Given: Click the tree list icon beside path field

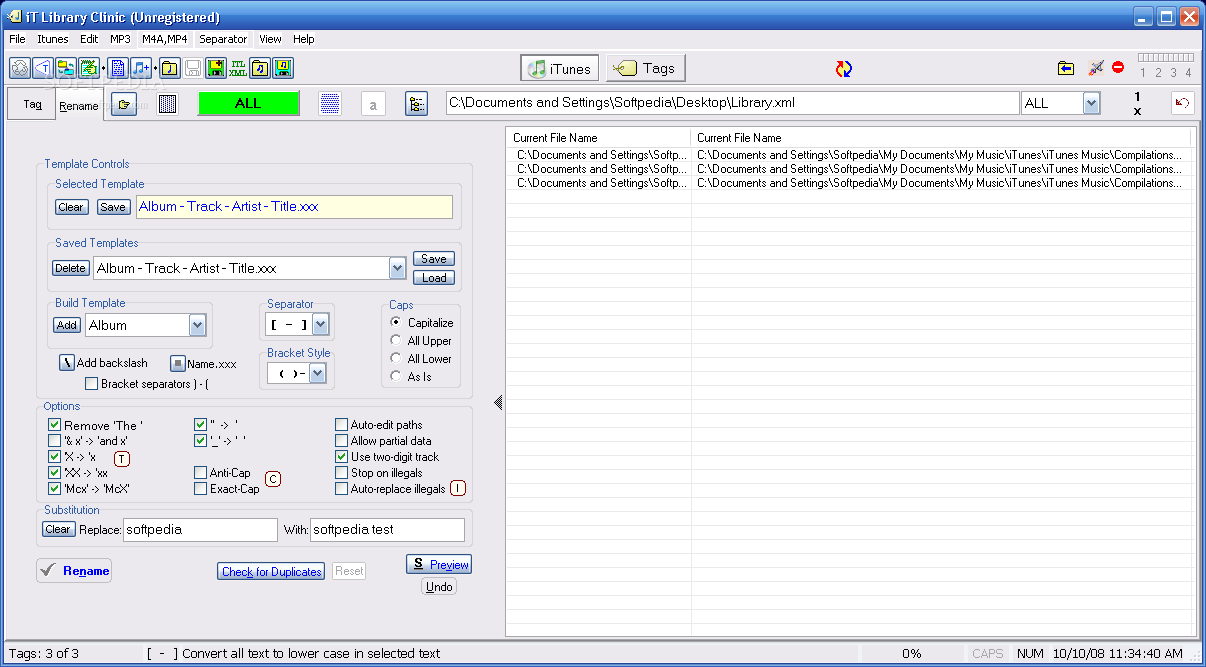Looking at the screenshot, I should pyautogui.click(x=417, y=104).
